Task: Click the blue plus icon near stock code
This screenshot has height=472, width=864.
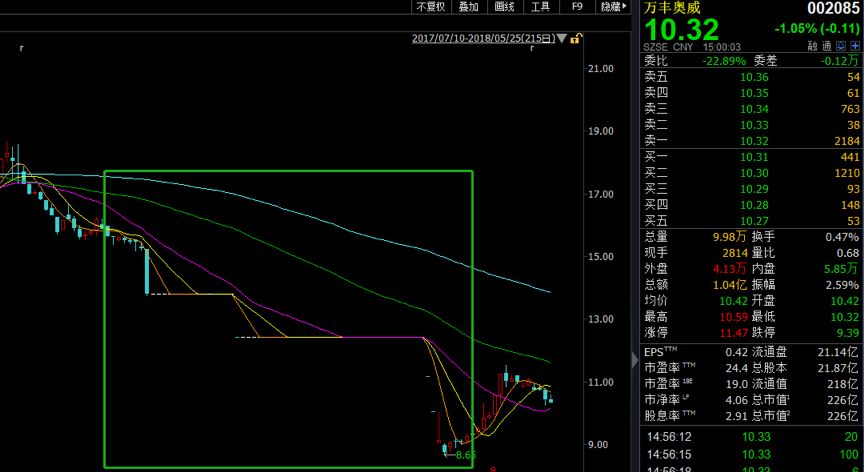Action: click(x=855, y=46)
